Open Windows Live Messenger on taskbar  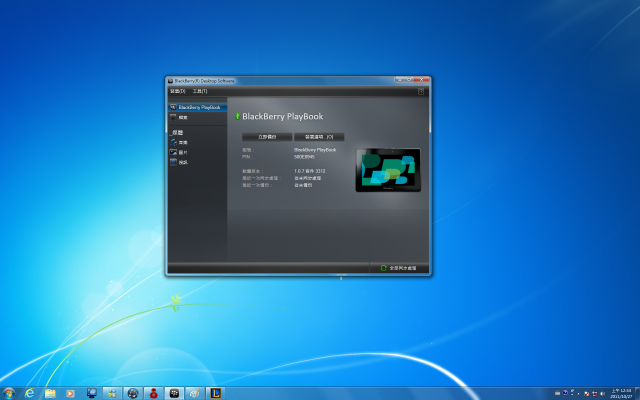click(x=112, y=393)
